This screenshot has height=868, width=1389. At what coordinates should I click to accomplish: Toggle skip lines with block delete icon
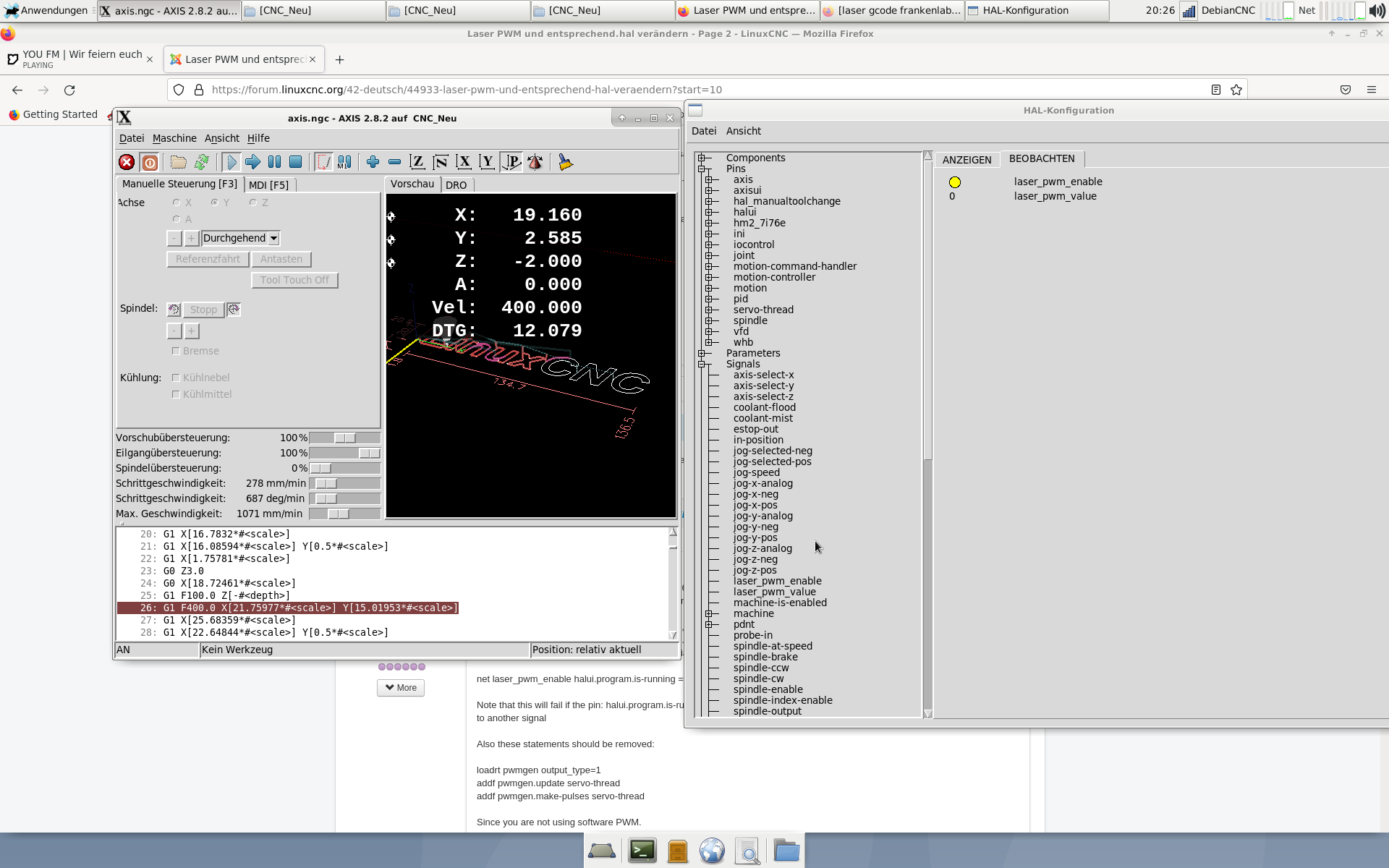point(323,162)
